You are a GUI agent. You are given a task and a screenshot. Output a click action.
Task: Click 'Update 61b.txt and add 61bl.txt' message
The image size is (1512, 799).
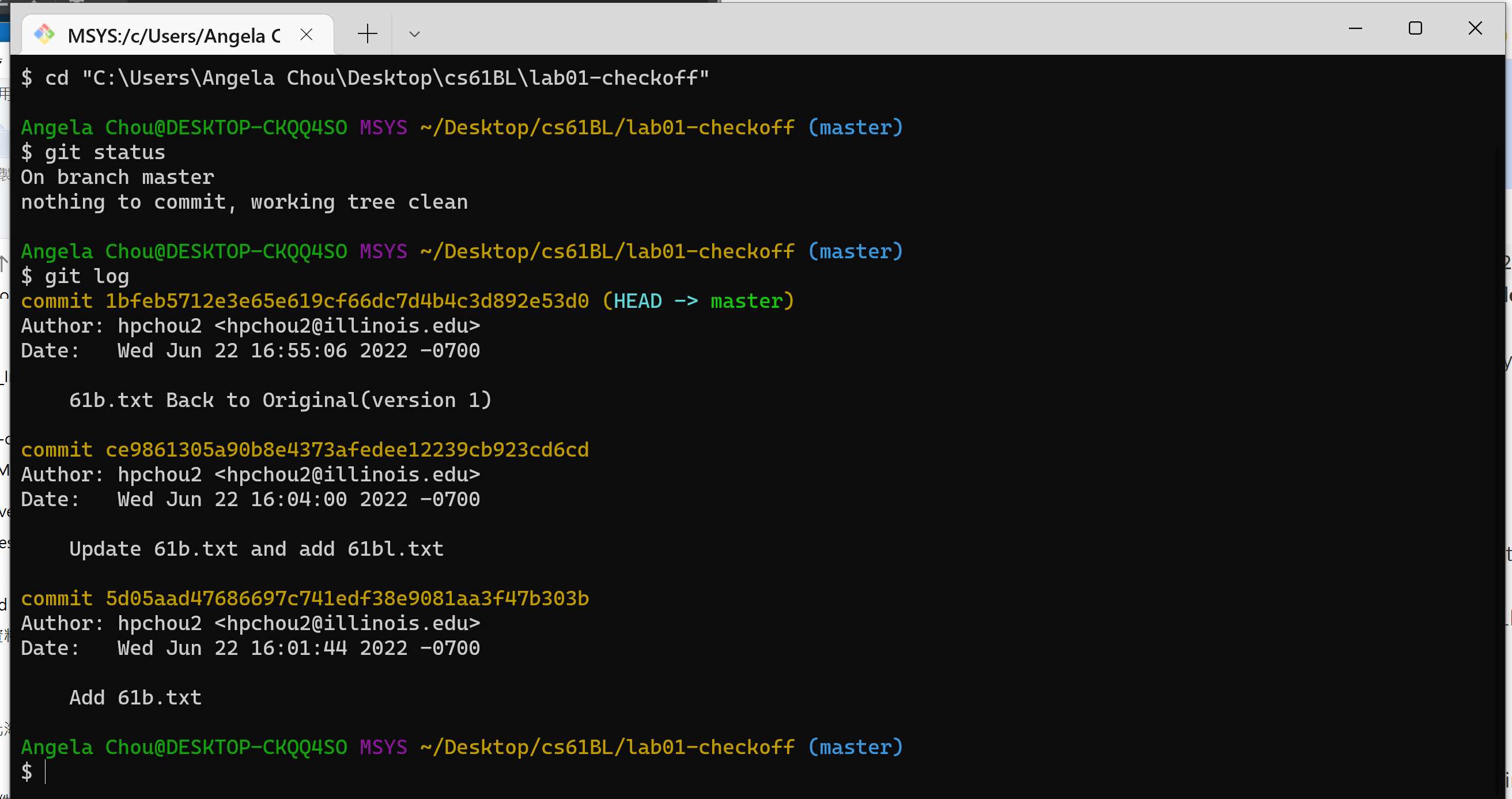tap(256, 549)
